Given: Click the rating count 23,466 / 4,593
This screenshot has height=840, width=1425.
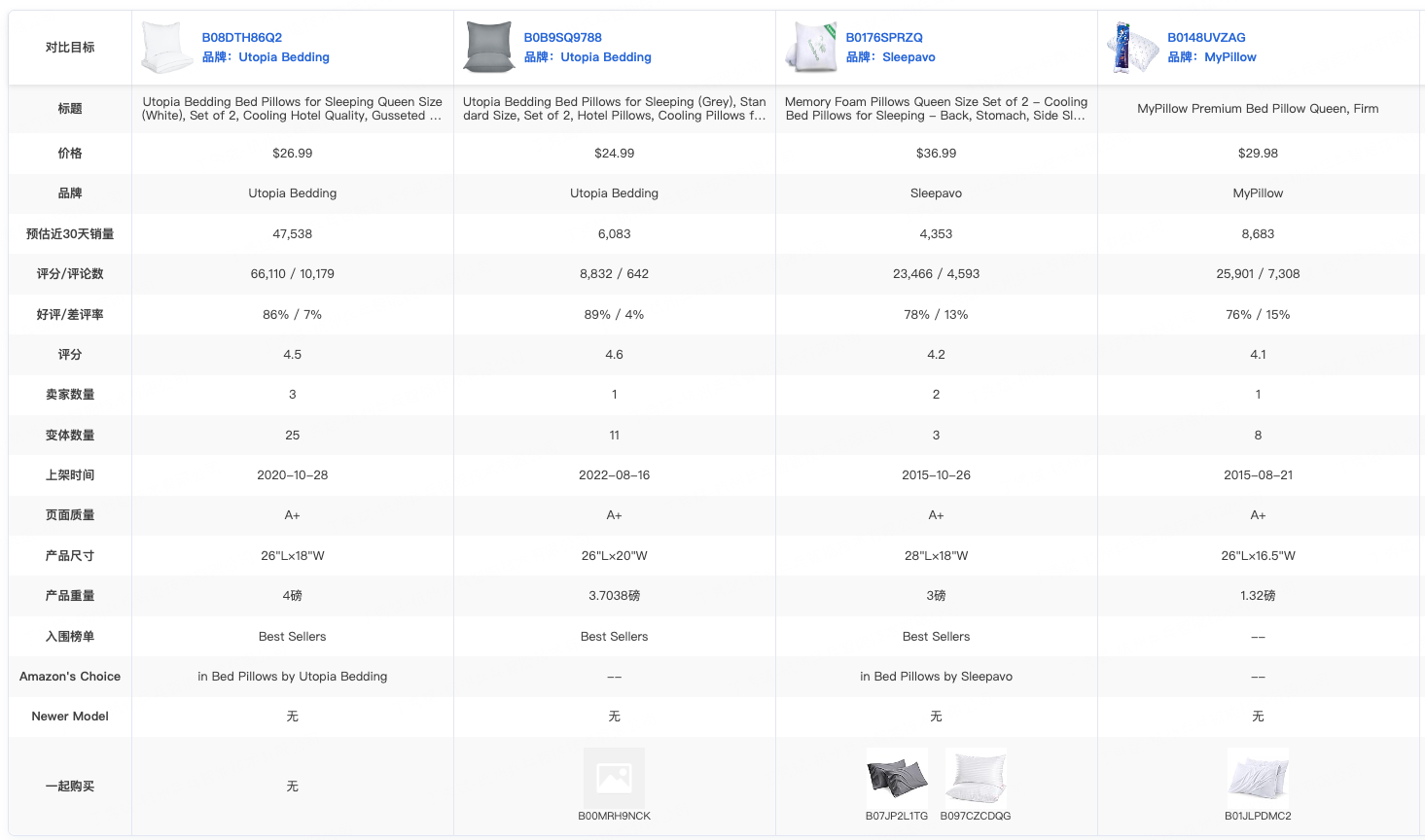Looking at the screenshot, I should 937,274.
